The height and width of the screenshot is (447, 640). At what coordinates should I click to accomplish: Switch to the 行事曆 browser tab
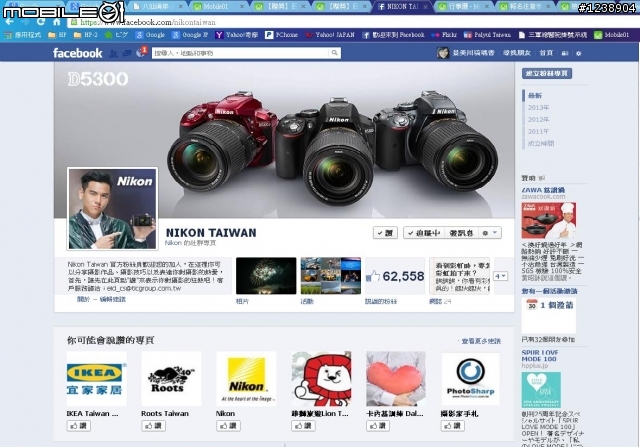pos(463,7)
